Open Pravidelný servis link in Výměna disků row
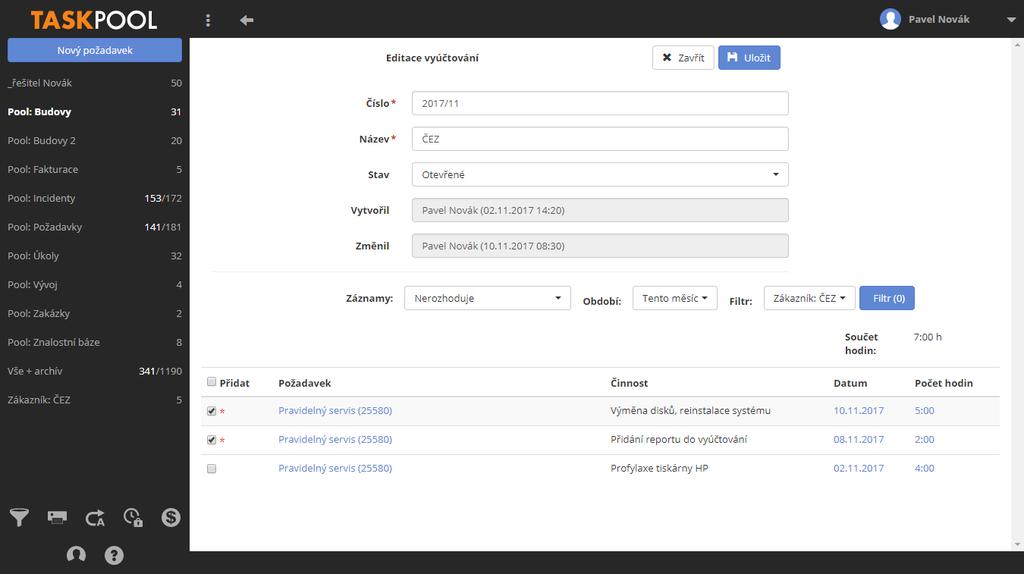The height and width of the screenshot is (574, 1024). (x=335, y=411)
